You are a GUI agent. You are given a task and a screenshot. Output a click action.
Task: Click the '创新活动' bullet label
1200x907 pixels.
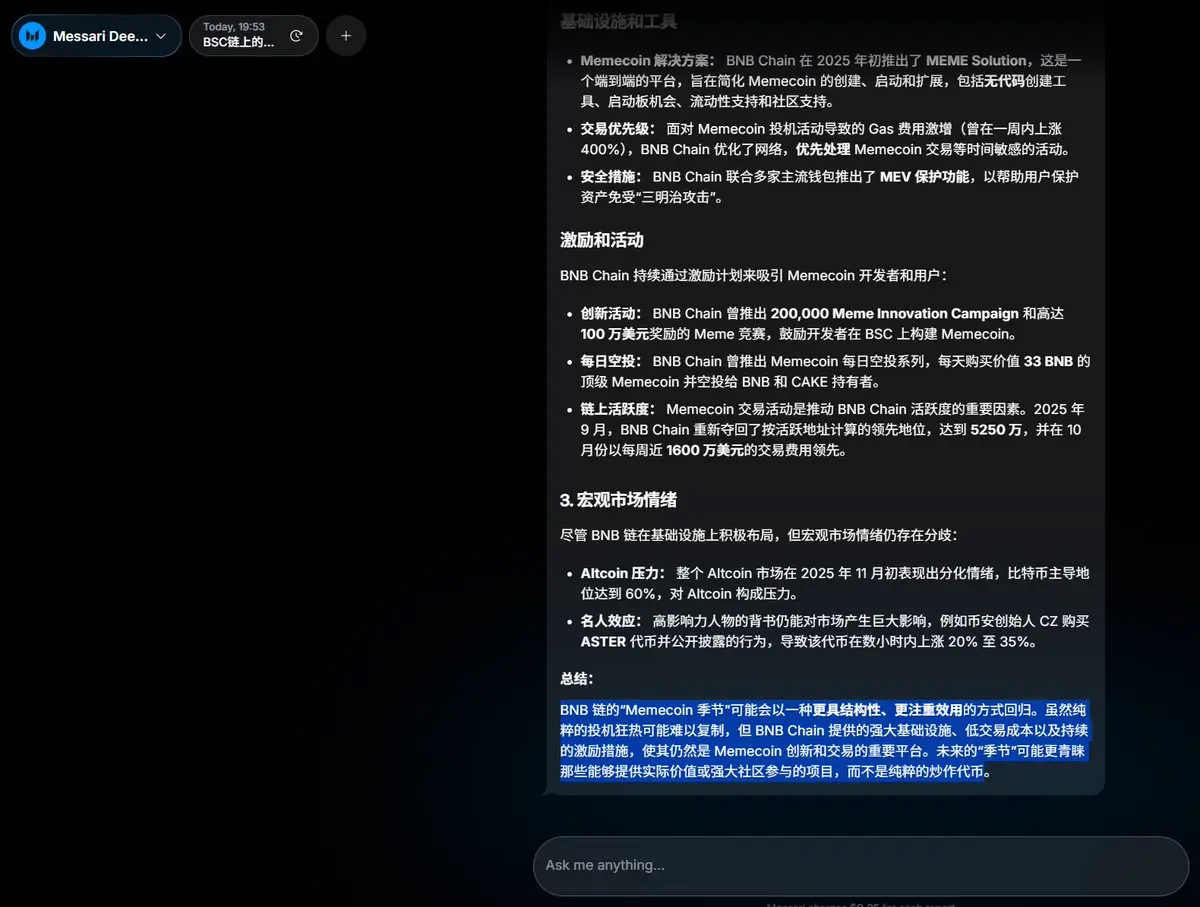(611, 314)
